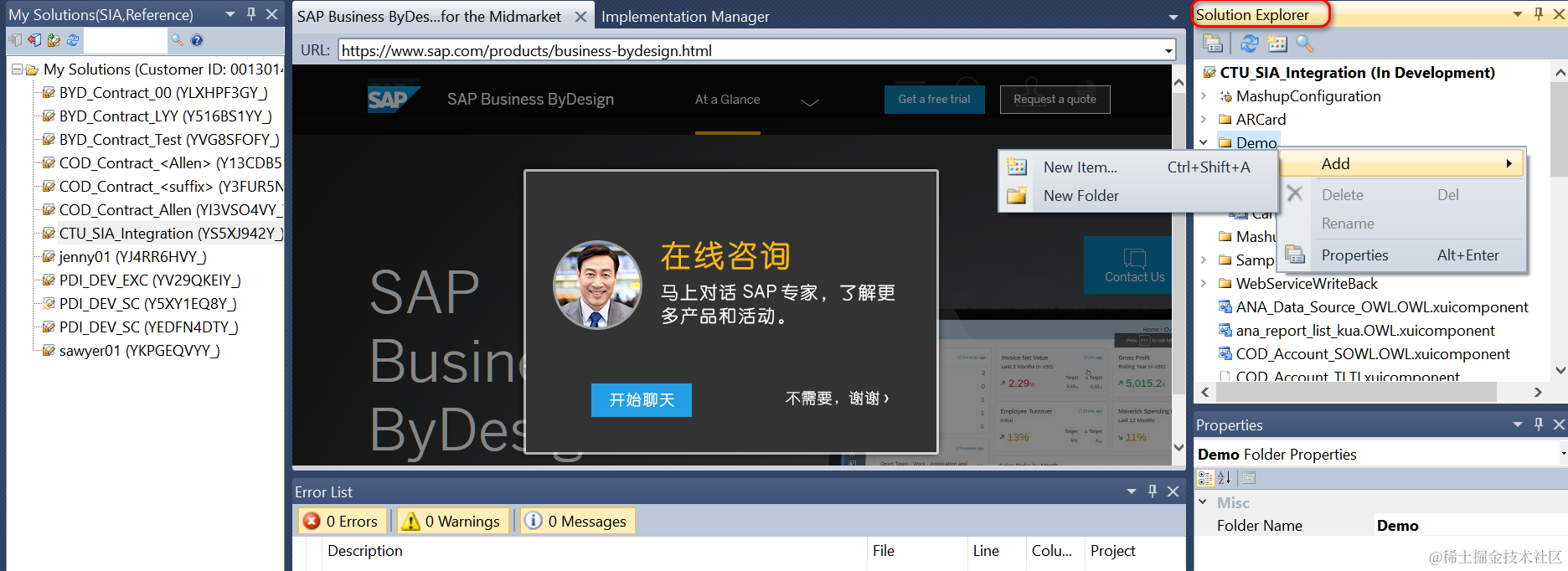The height and width of the screenshot is (571, 1568).
Task: Click the 开始聊天 start chat button
Action: pos(642,400)
